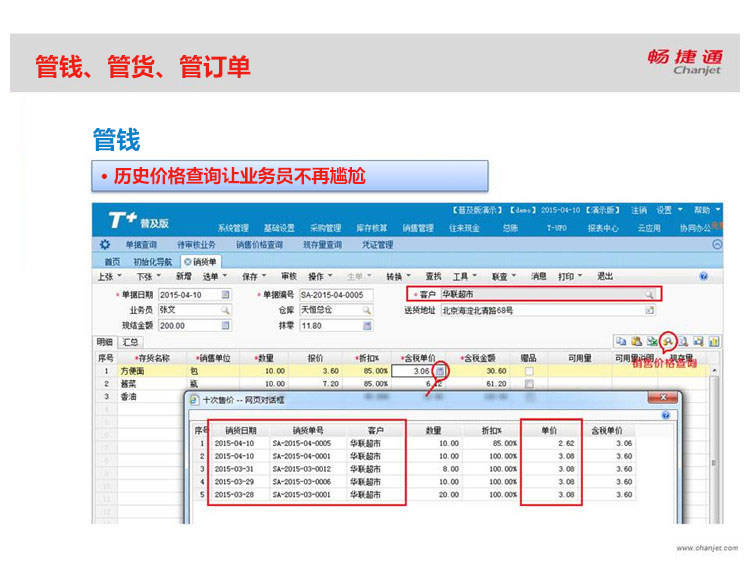Open the 销售价格查询 shortcut
Screen dimensions: 750x562
(259, 244)
